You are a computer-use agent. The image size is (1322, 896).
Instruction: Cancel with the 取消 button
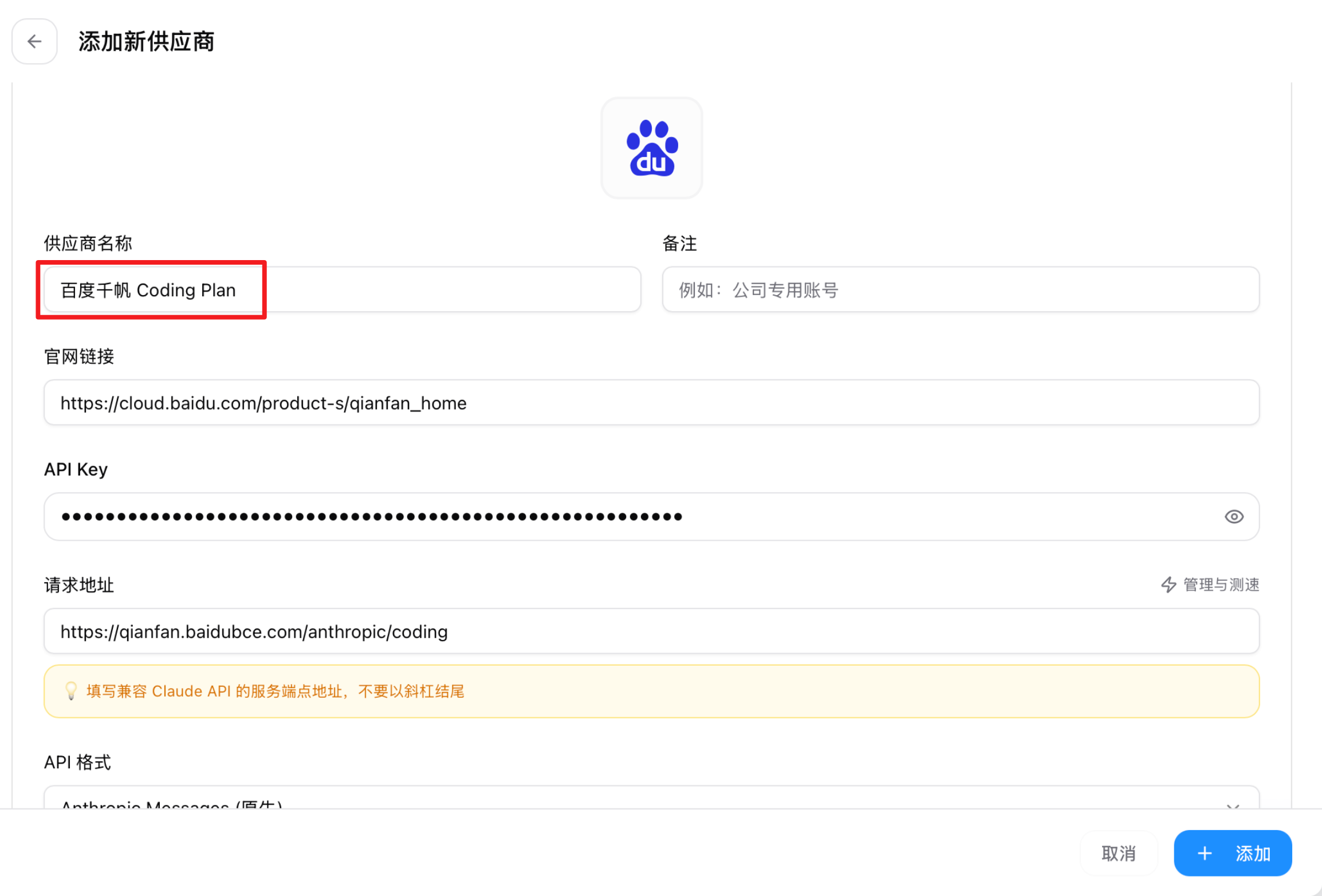tap(1119, 853)
